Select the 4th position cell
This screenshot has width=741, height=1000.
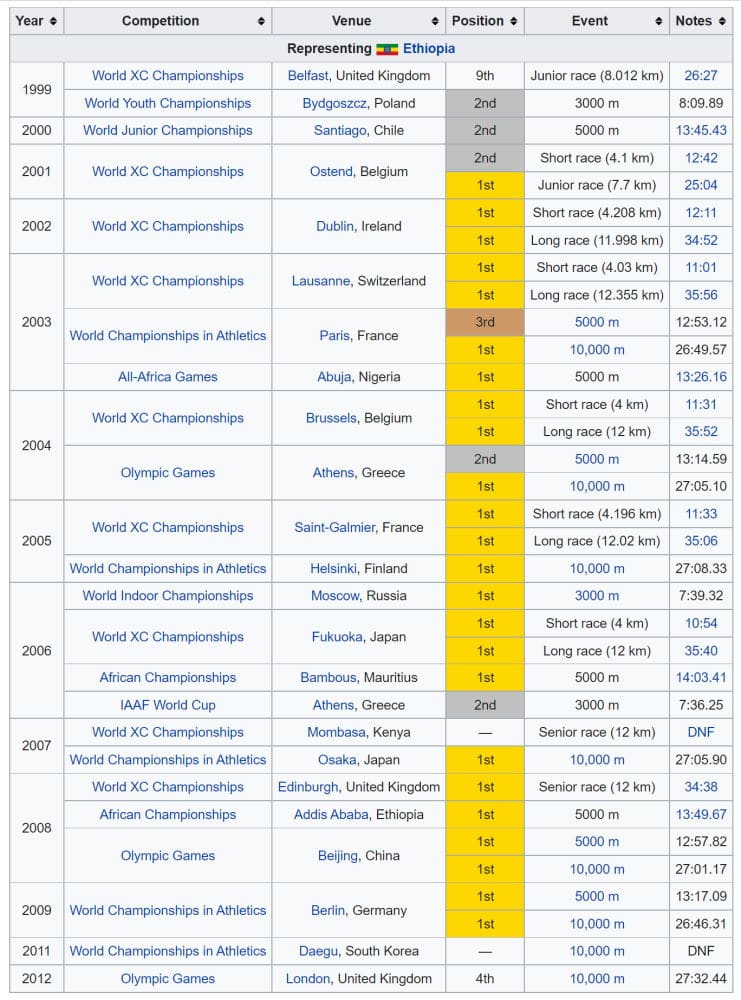click(485, 979)
